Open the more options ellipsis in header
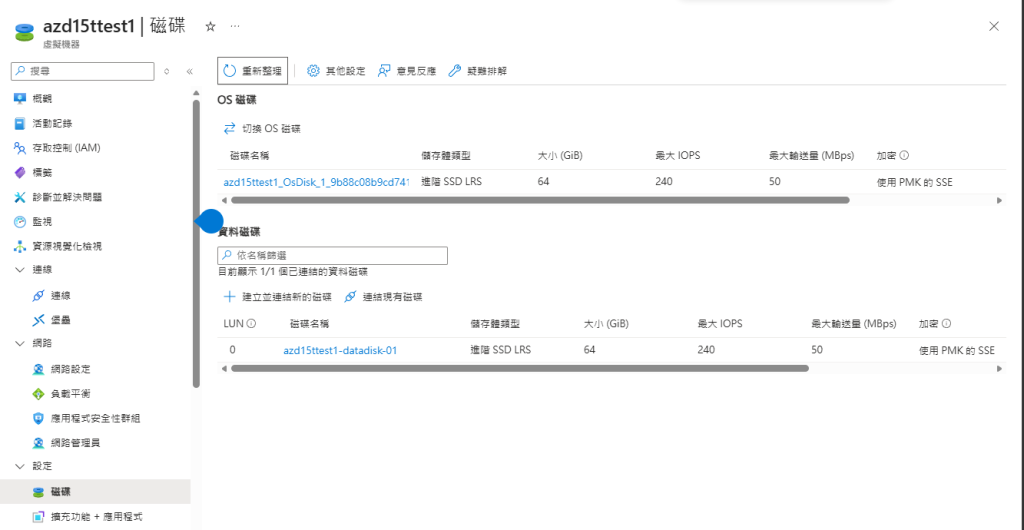This screenshot has height=530, width=1024. tap(235, 27)
